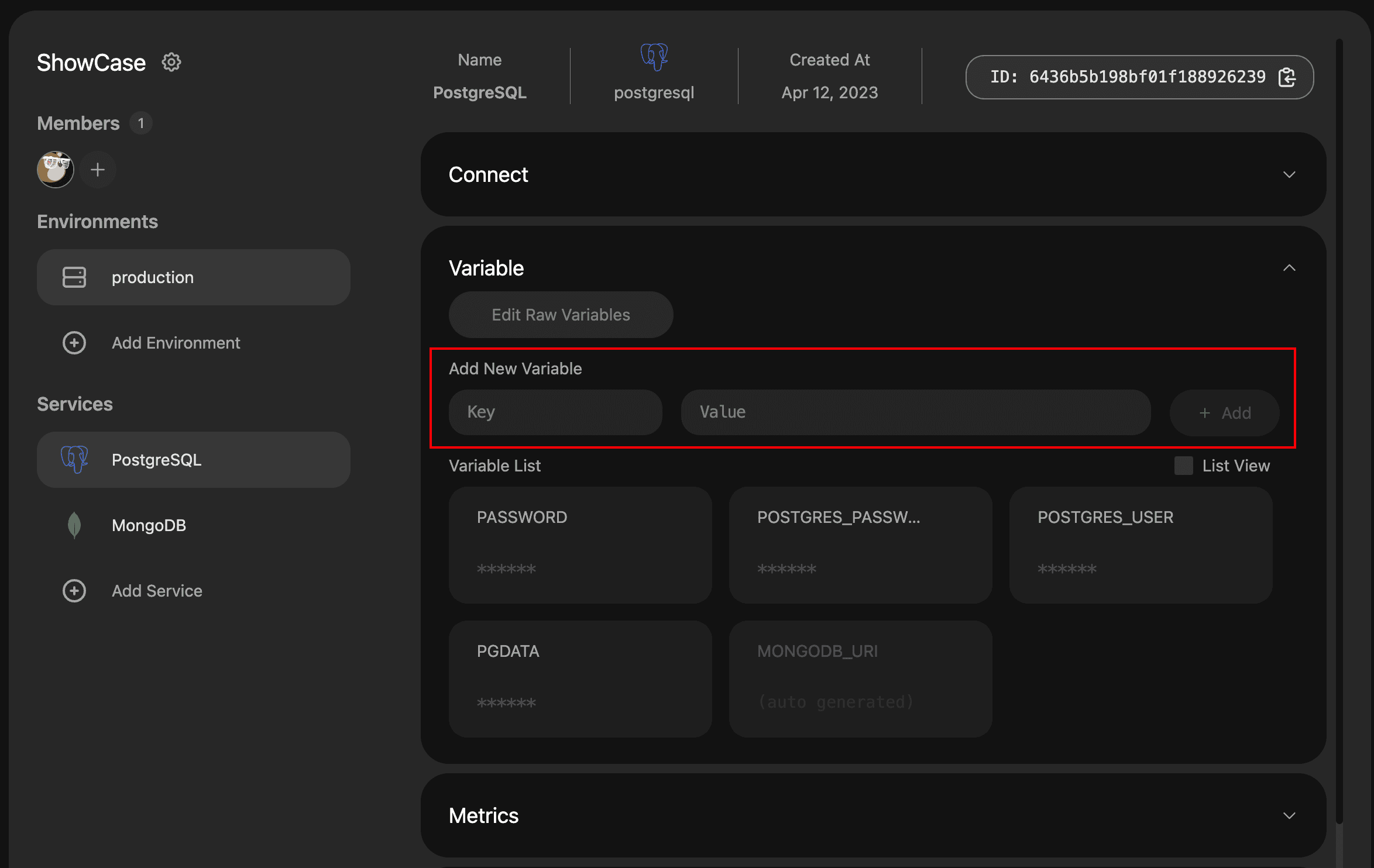Click the MongoDB service in Services list

(x=150, y=525)
